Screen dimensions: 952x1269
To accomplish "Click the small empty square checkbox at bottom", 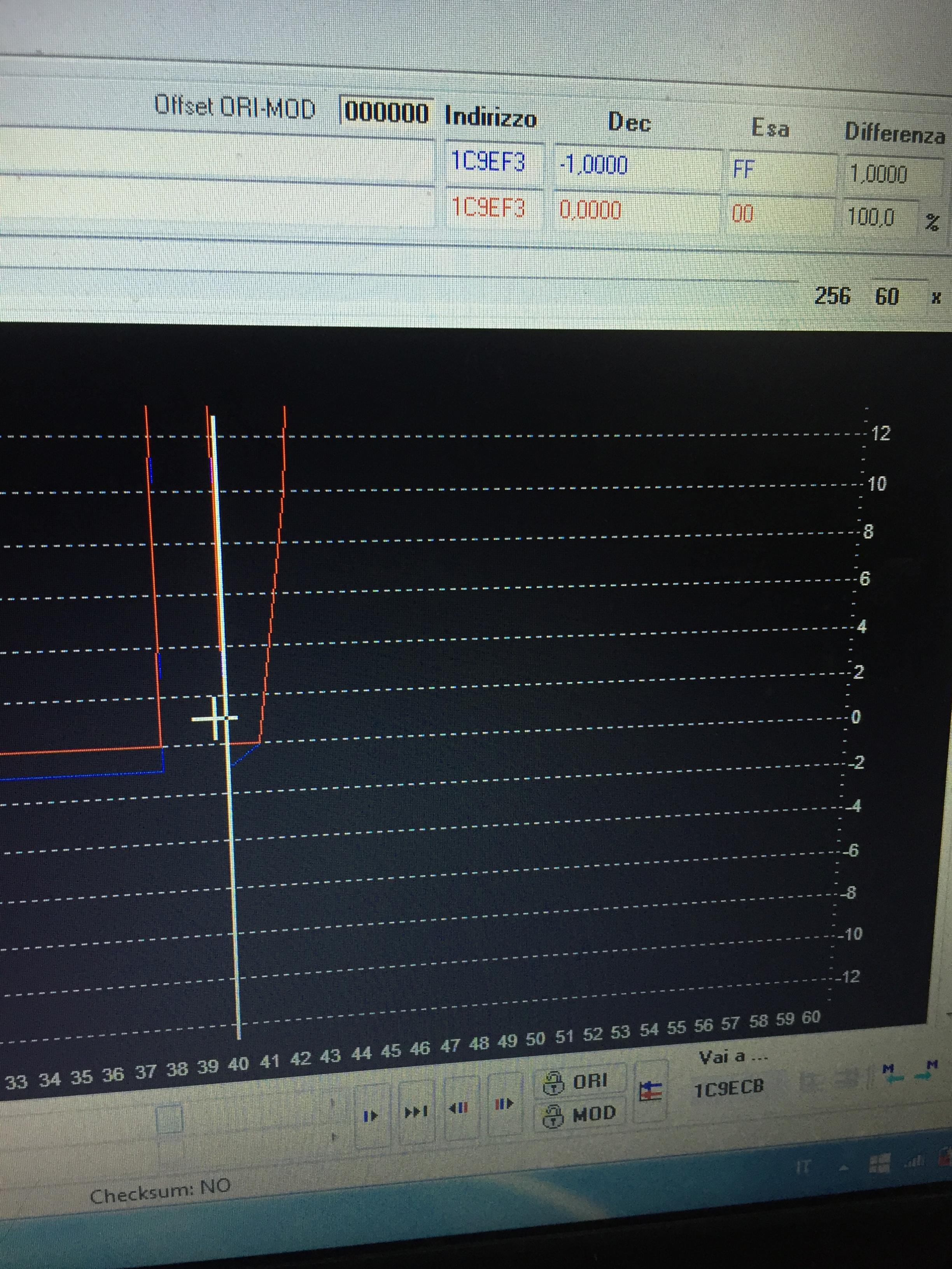I will (169, 1120).
